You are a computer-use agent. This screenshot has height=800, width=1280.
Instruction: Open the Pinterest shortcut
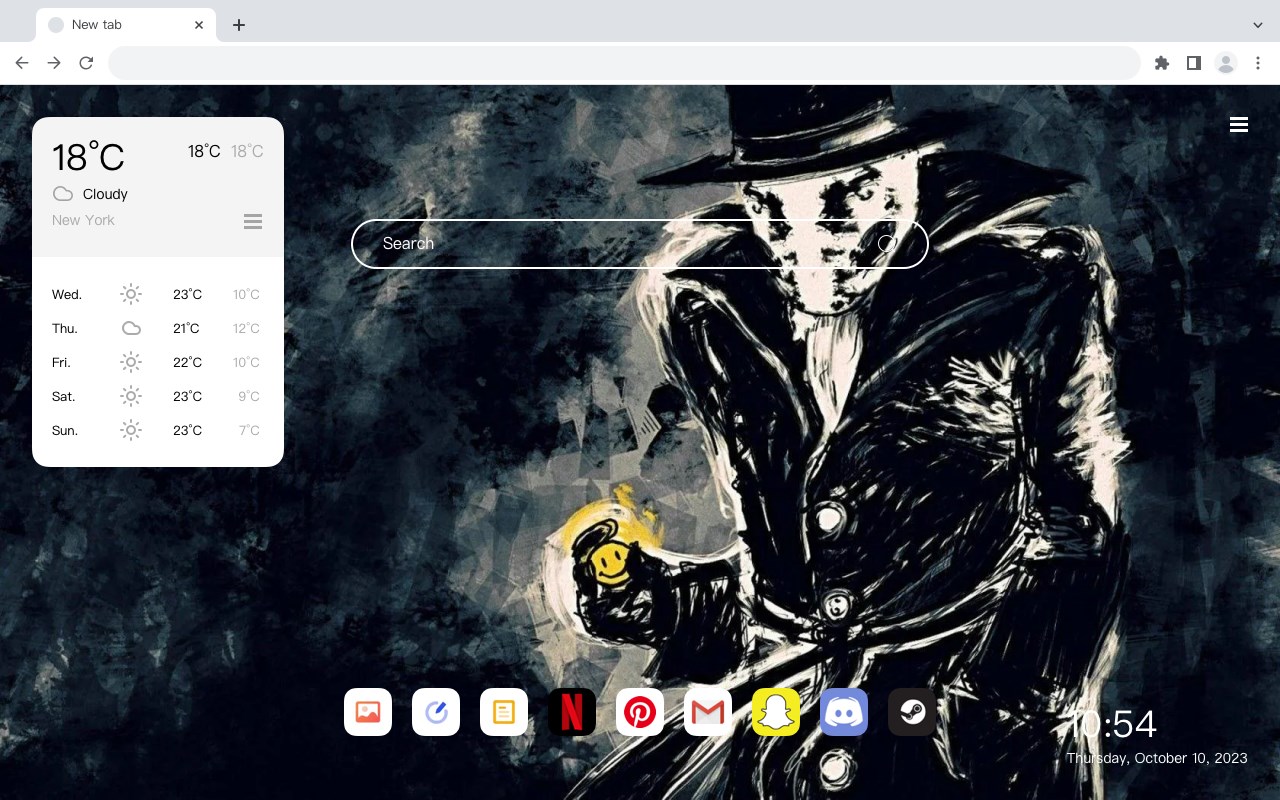tap(640, 712)
